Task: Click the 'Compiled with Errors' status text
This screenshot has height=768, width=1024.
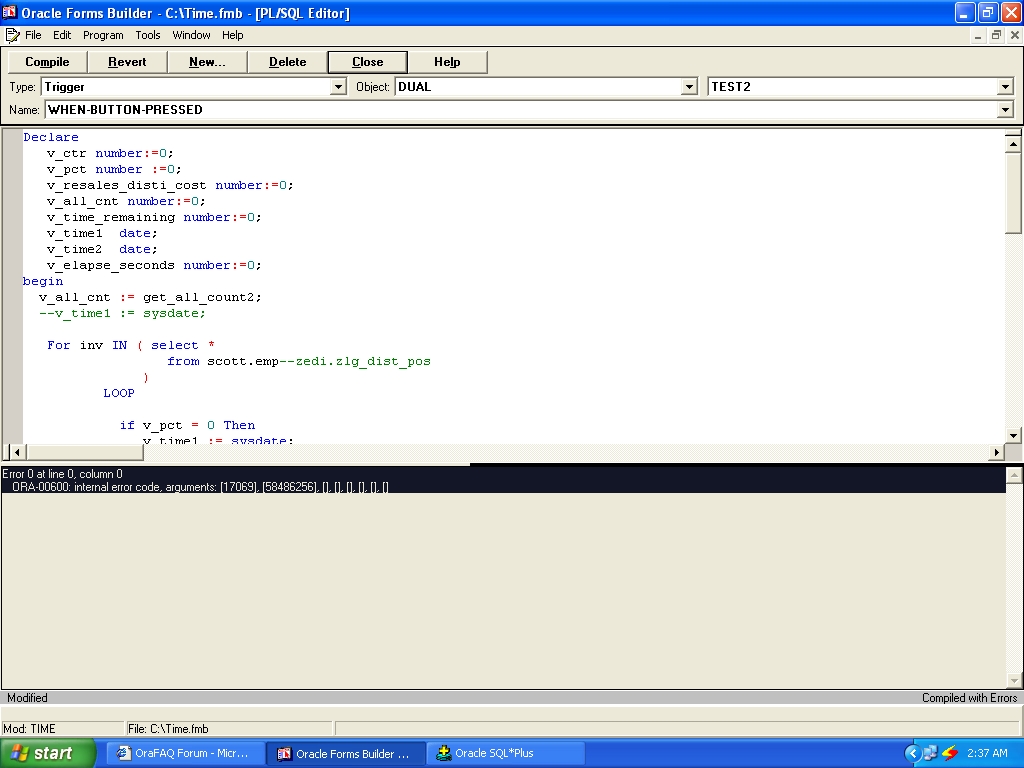Action: tap(969, 698)
